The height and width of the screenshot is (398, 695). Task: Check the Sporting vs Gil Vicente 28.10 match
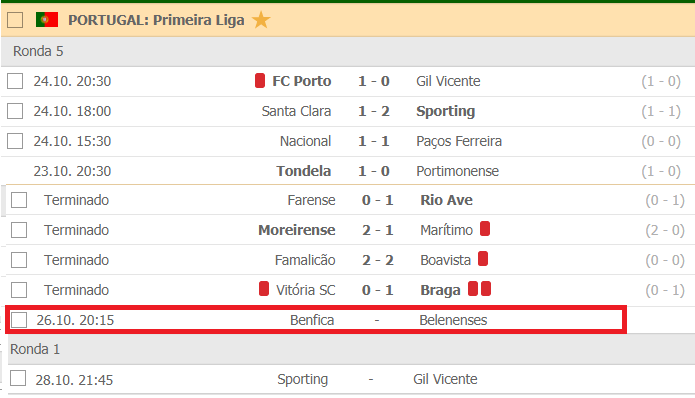[x=18, y=379]
